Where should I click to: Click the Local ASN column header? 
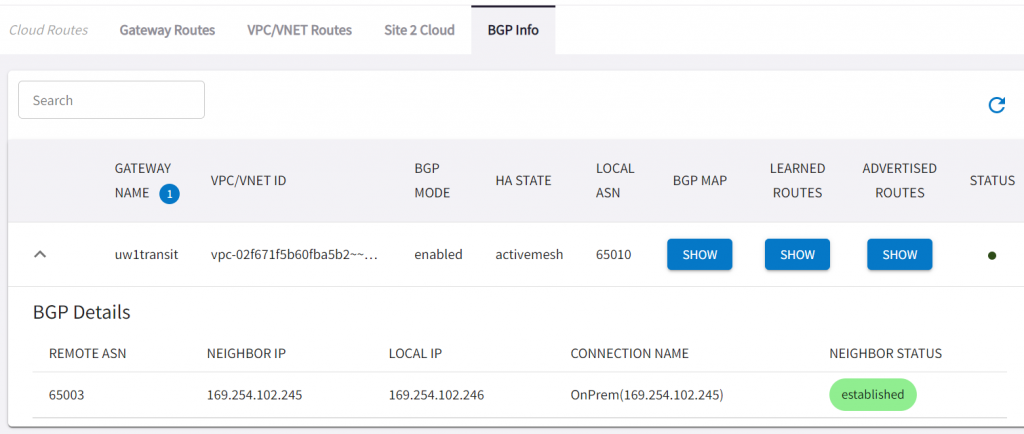(615, 181)
